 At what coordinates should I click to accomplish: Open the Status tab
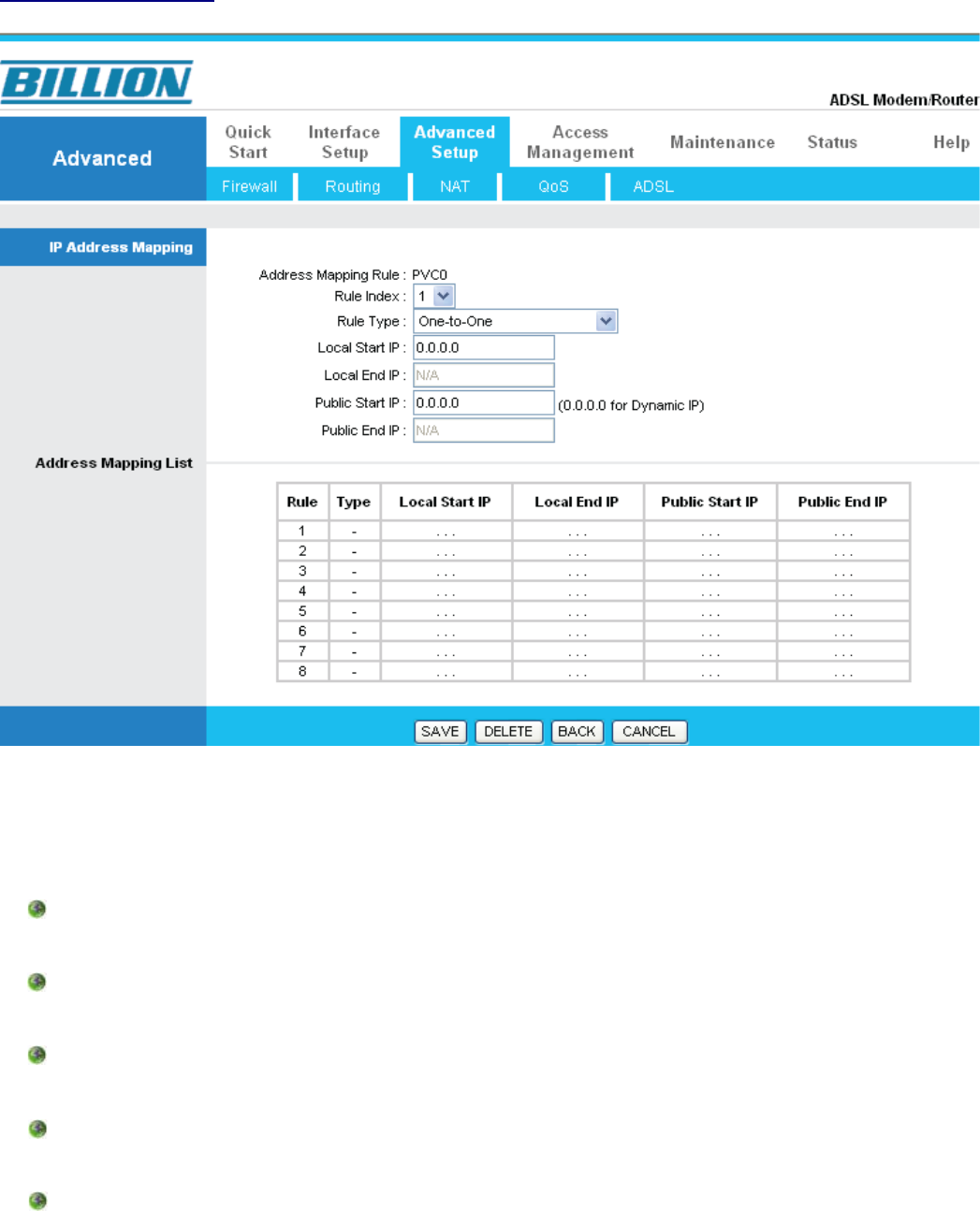tap(832, 142)
